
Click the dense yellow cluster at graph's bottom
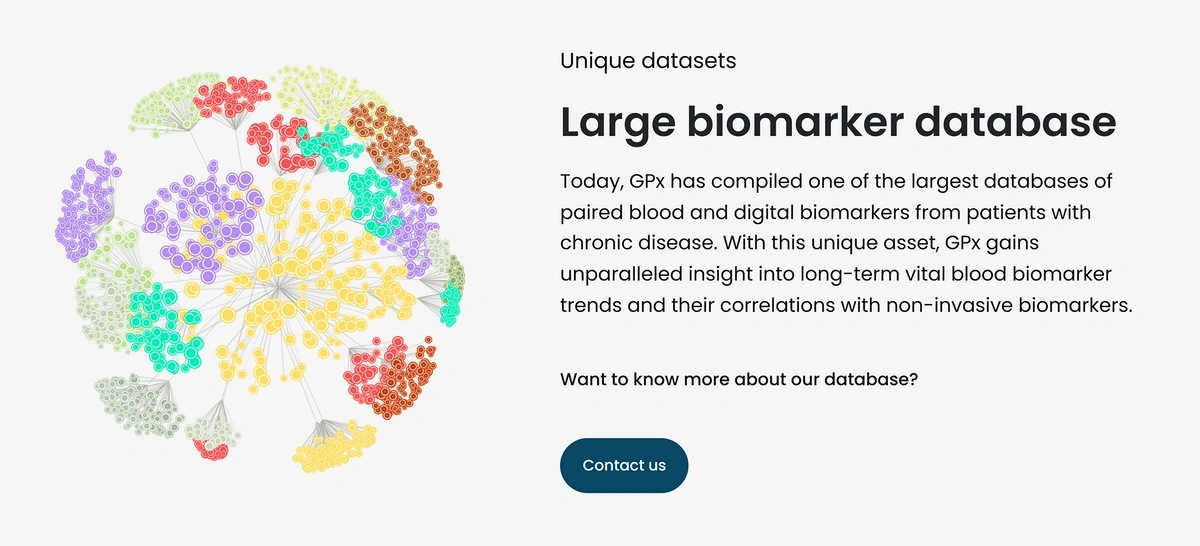pyautogui.click(x=333, y=445)
